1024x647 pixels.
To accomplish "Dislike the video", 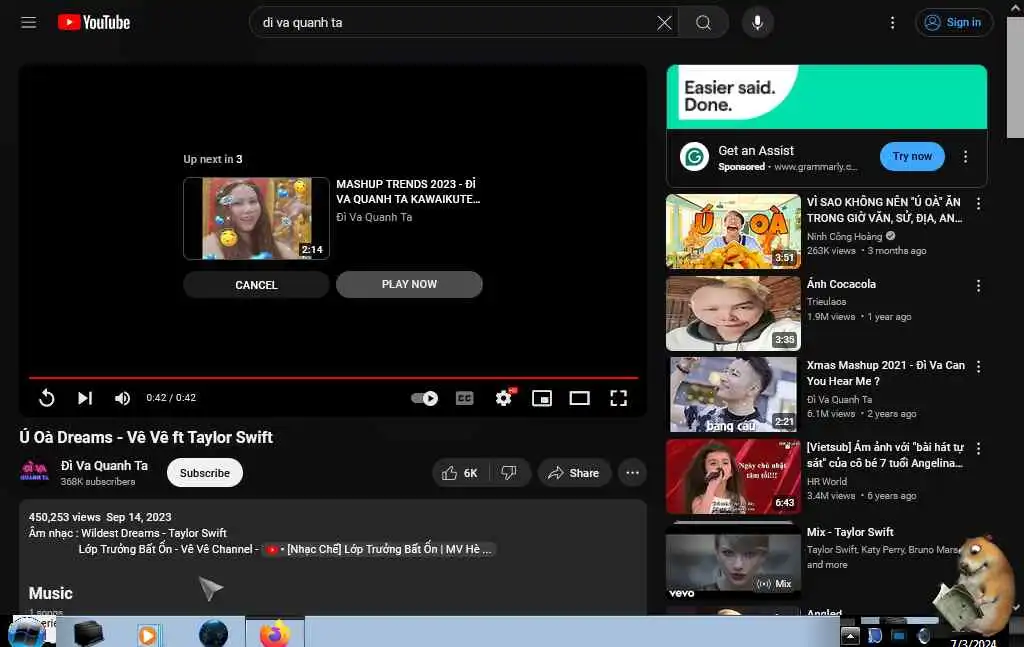I will point(509,473).
